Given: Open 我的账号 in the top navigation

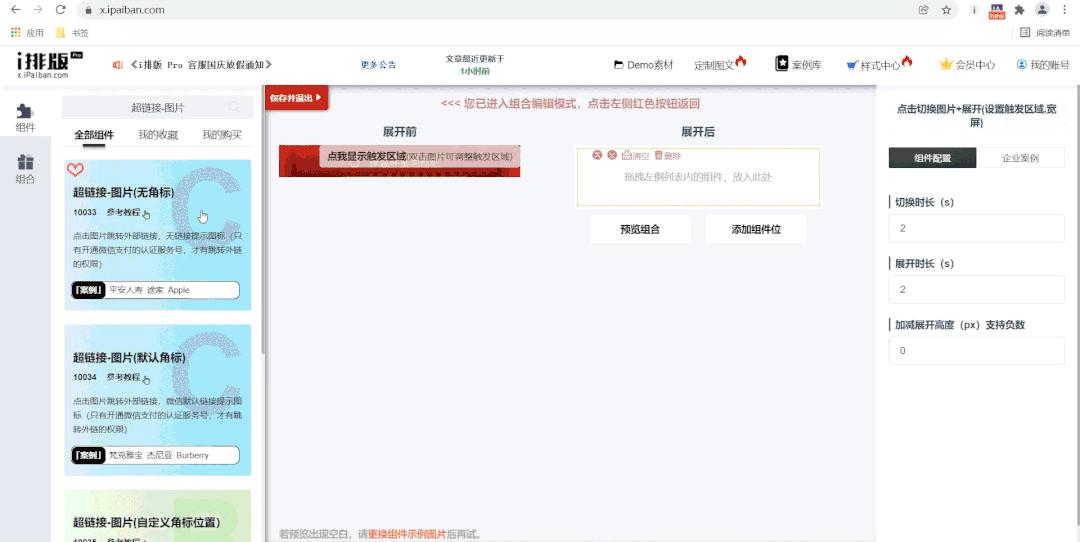Looking at the screenshot, I should [1043, 65].
